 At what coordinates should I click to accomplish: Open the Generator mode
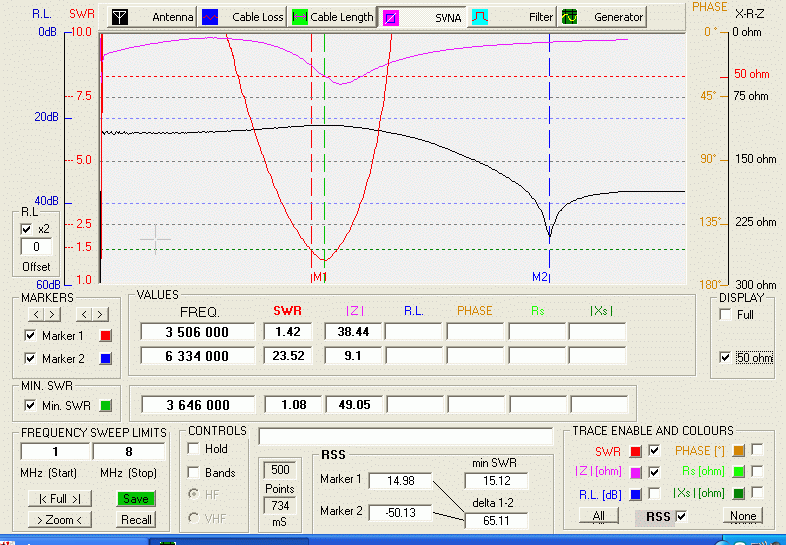pos(602,17)
